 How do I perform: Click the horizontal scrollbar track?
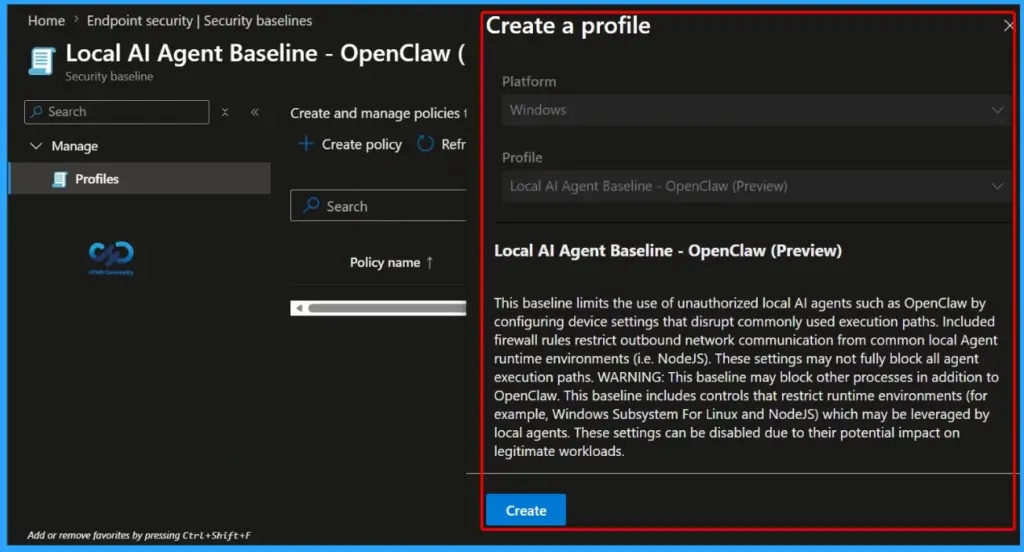(387, 308)
